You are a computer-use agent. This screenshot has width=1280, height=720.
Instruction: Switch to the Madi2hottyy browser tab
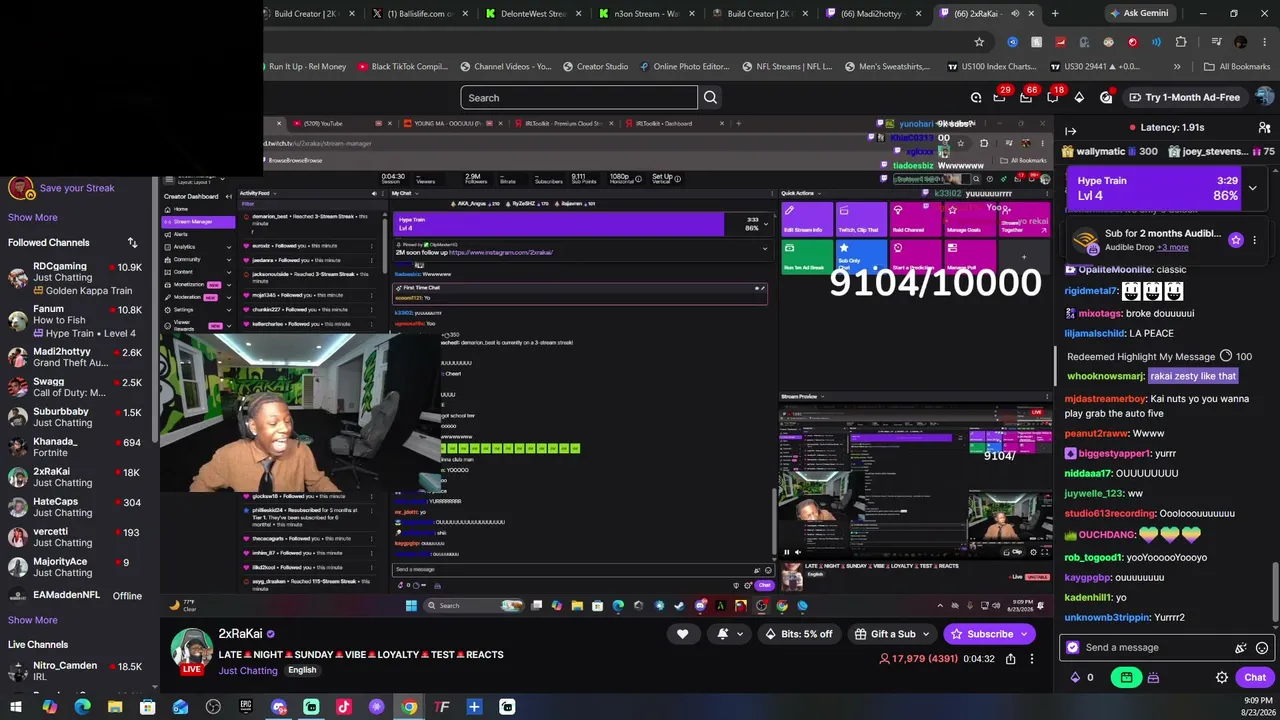point(872,13)
